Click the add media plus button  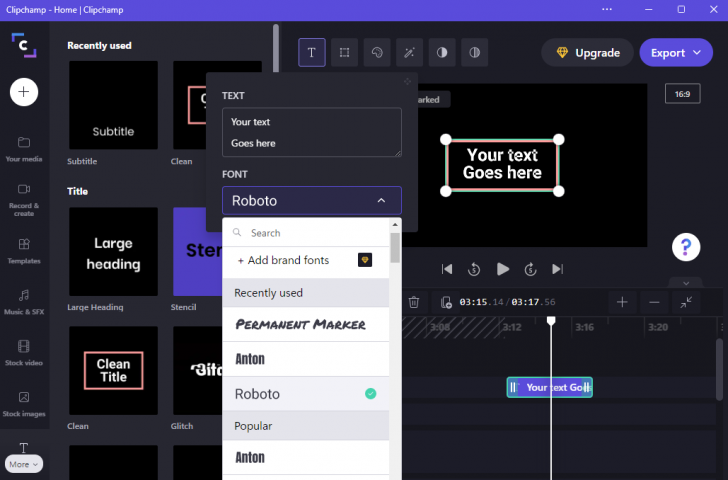point(24,92)
